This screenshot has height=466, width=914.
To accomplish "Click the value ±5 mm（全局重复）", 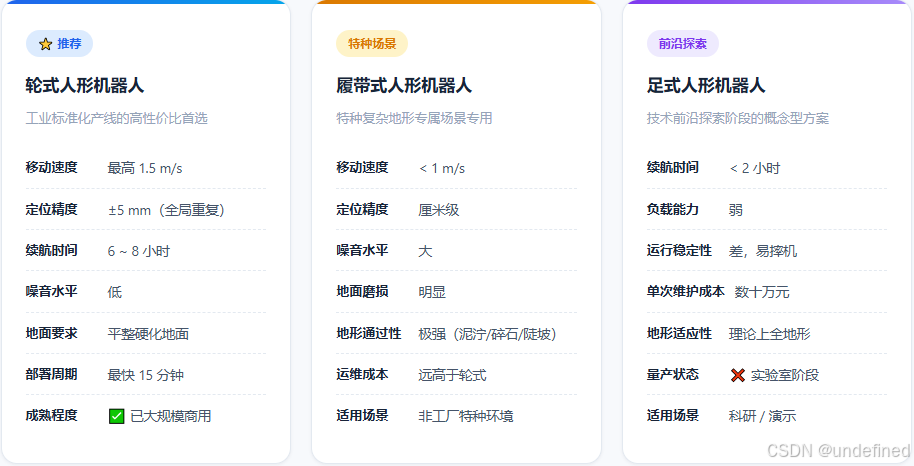I will [166, 210].
